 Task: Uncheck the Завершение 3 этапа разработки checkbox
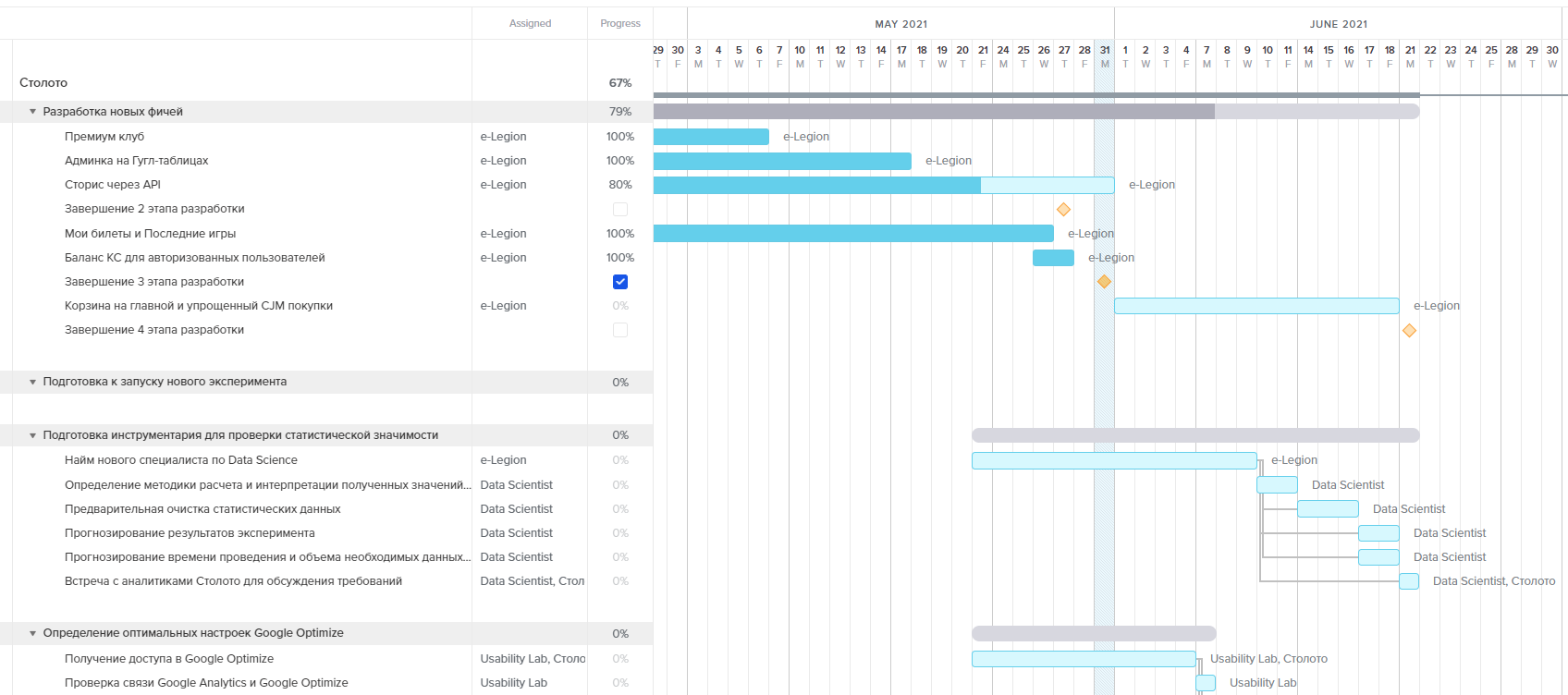620,282
